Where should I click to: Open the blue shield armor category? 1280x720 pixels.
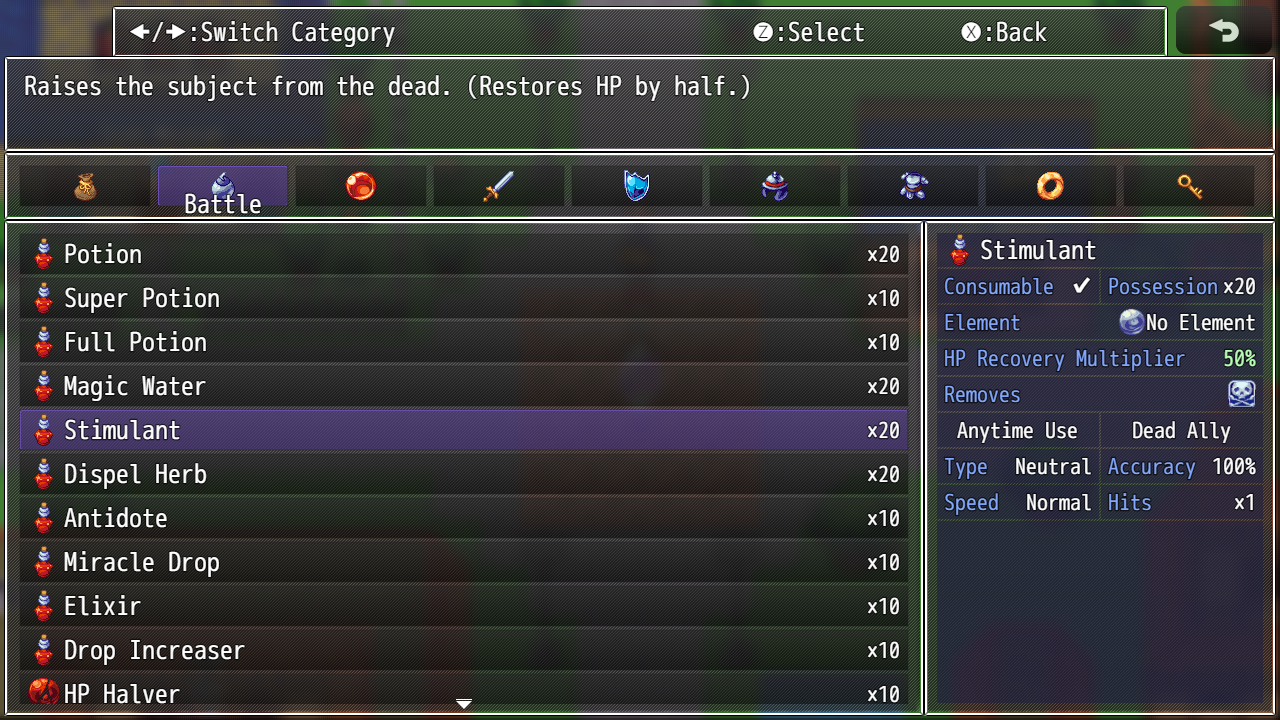[x=637, y=186]
